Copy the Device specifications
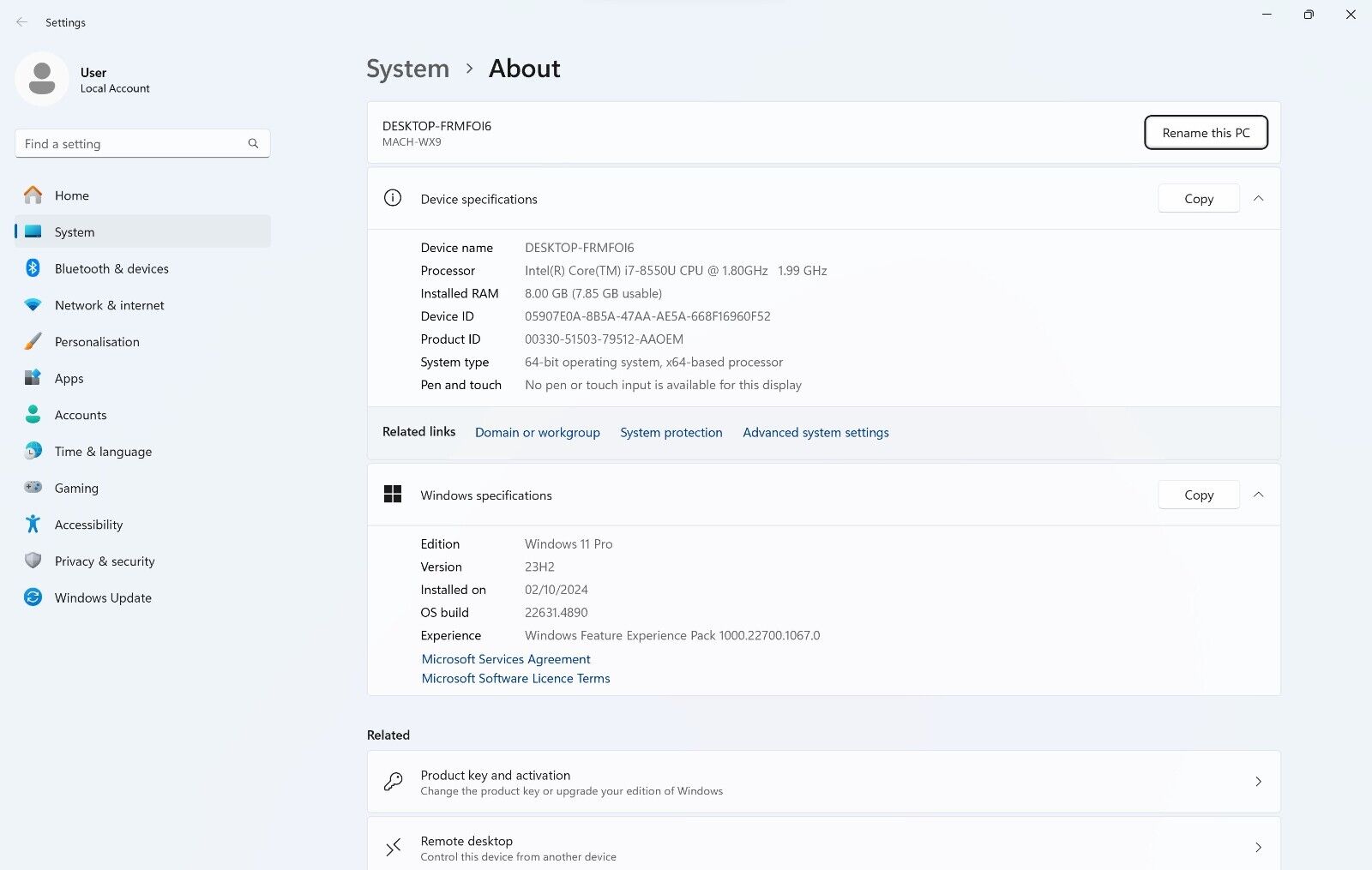The height and width of the screenshot is (870, 1372). click(1198, 198)
